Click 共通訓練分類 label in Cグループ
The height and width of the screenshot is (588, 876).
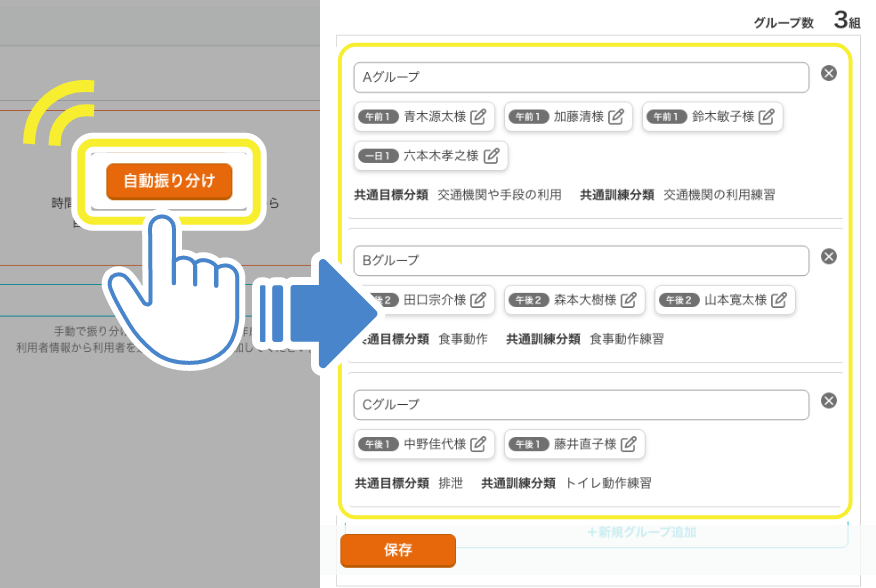[518, 483]
